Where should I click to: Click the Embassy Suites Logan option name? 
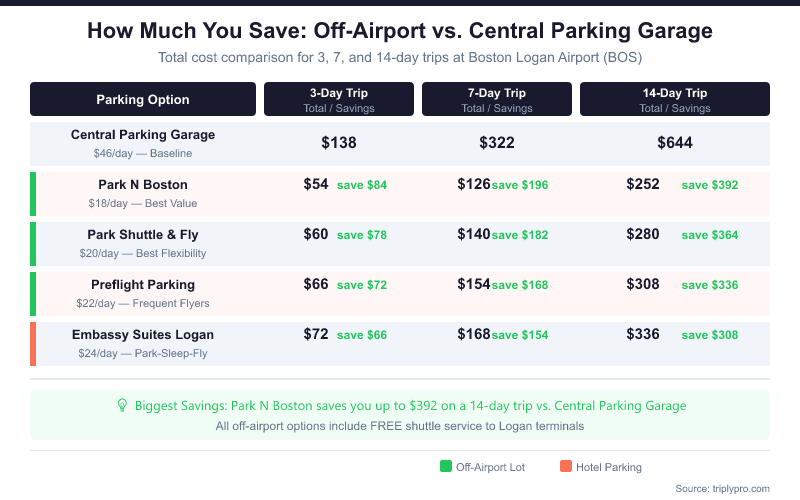click(143, 335)
